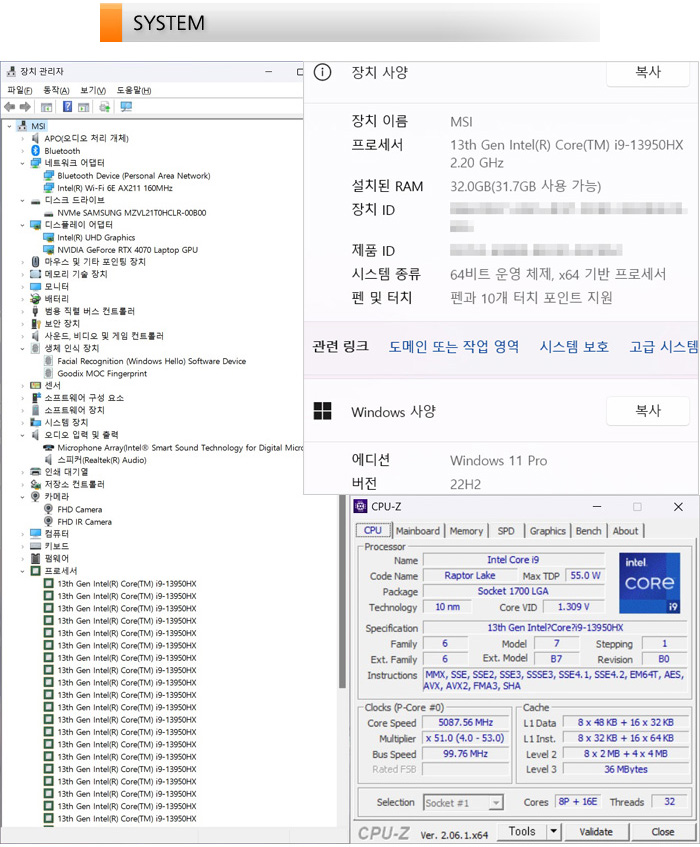The image size is (700, 847).
Task: Open the Socket #1 selection dropdown
Action: 496,803
